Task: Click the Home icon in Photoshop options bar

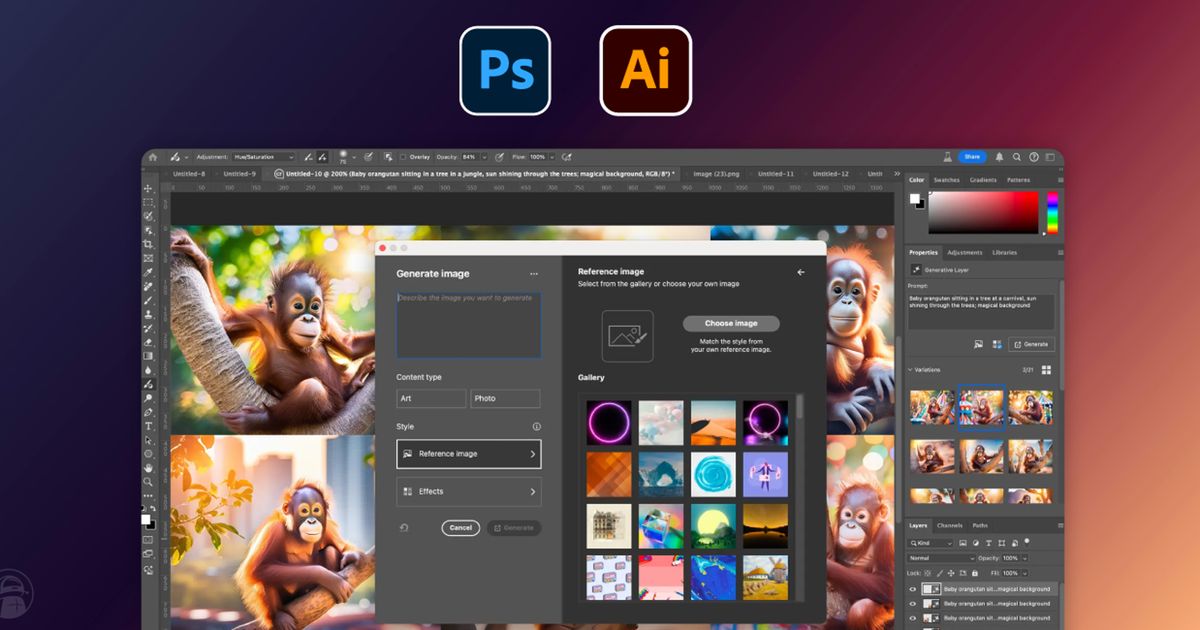Action: (153, 157)
